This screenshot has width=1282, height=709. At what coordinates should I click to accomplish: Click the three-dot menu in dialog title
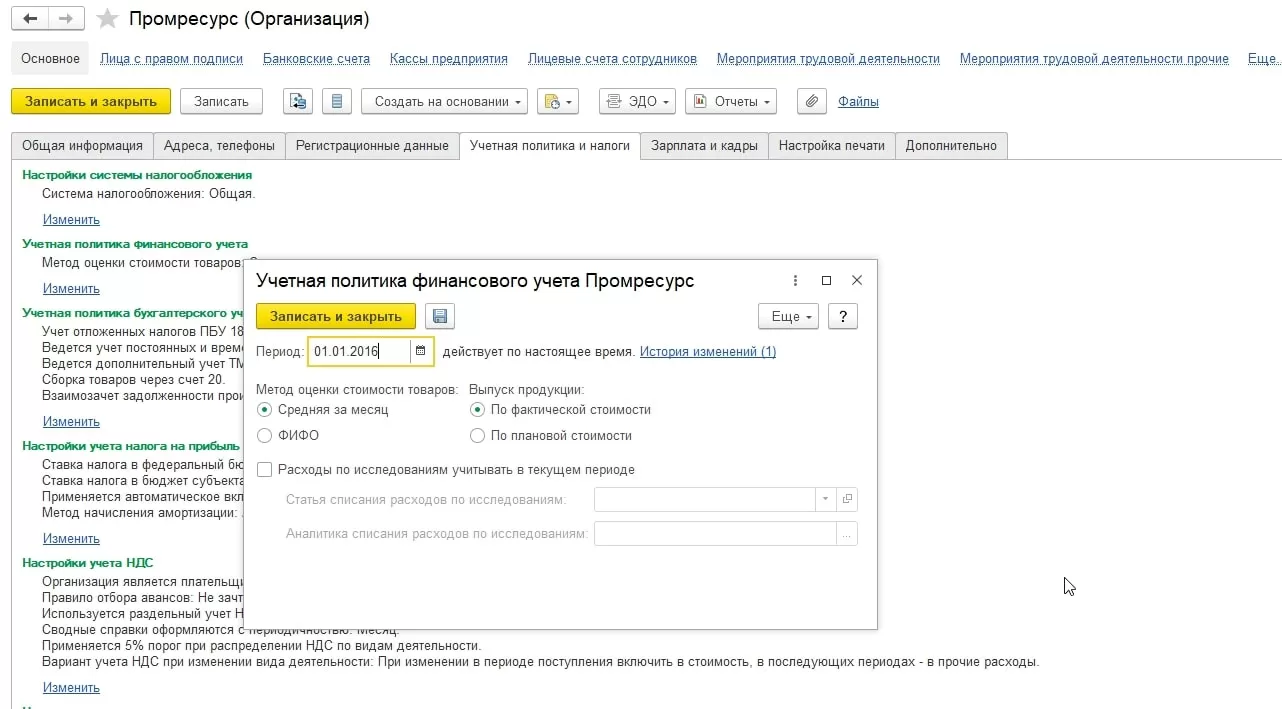(795, 281)
